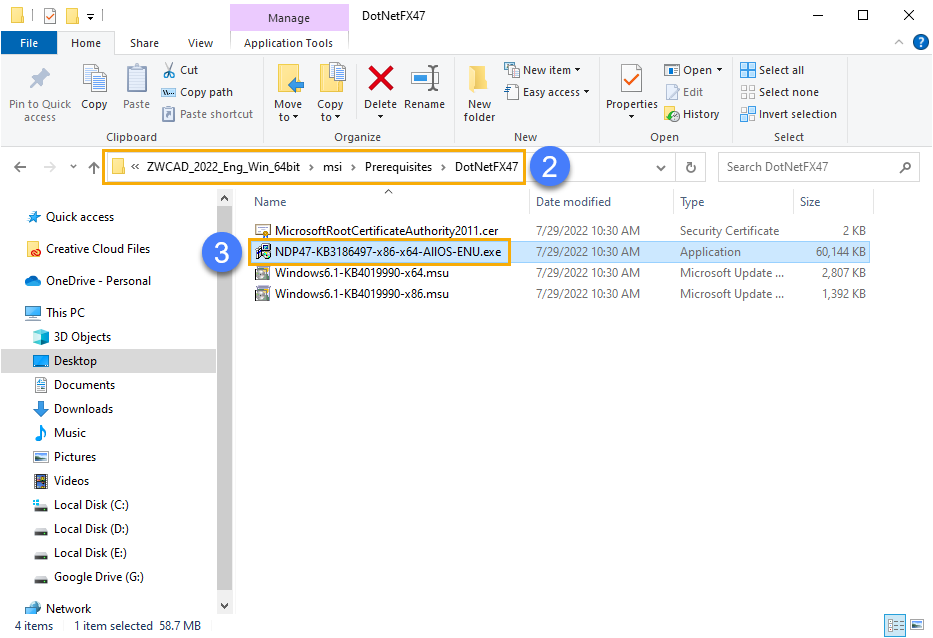Go back with the Back arrow
The height and width of the screenshot is (638, 933).
coord(20,167)
